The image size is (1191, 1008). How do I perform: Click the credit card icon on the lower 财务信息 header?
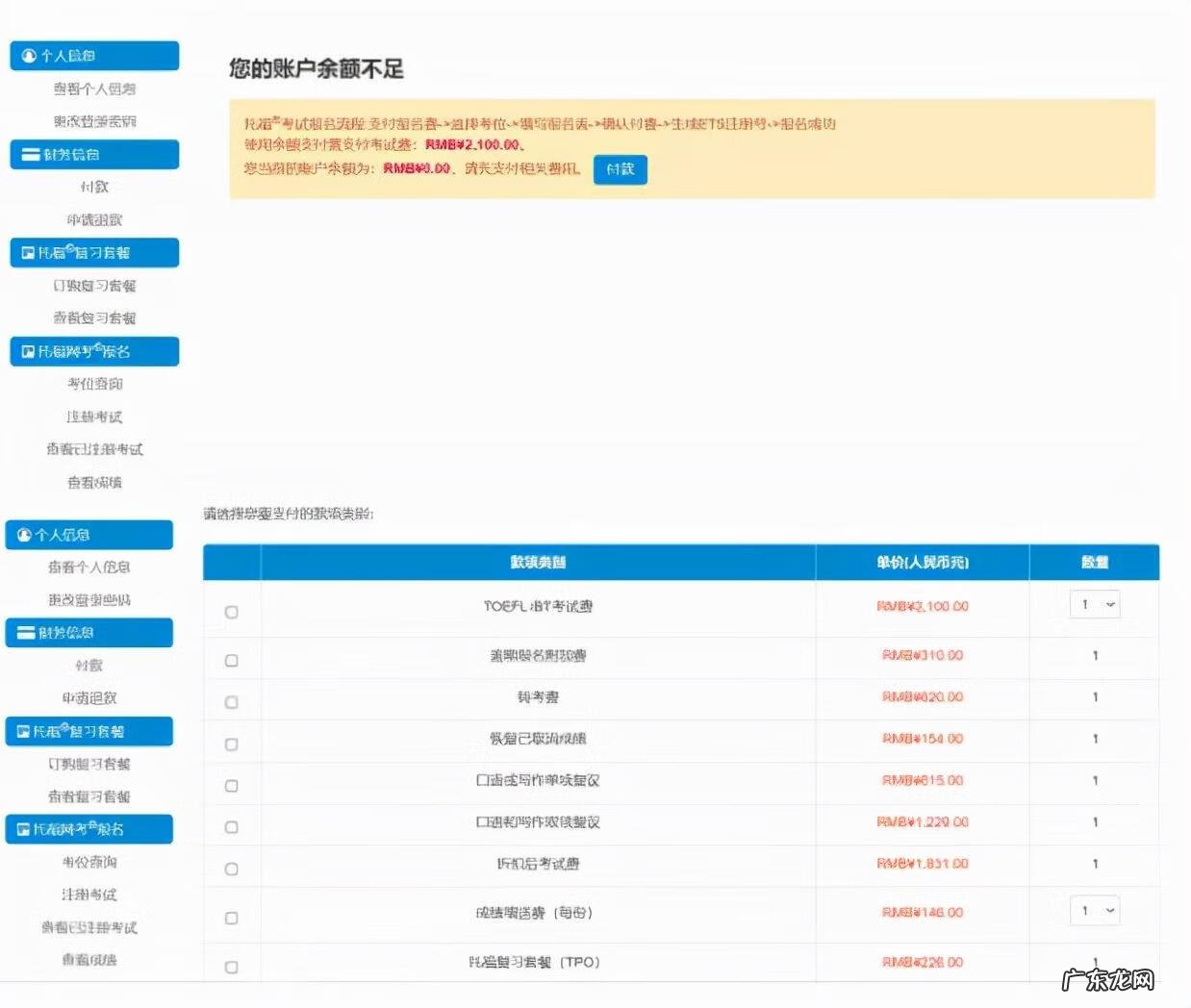[x=26, y=632]
